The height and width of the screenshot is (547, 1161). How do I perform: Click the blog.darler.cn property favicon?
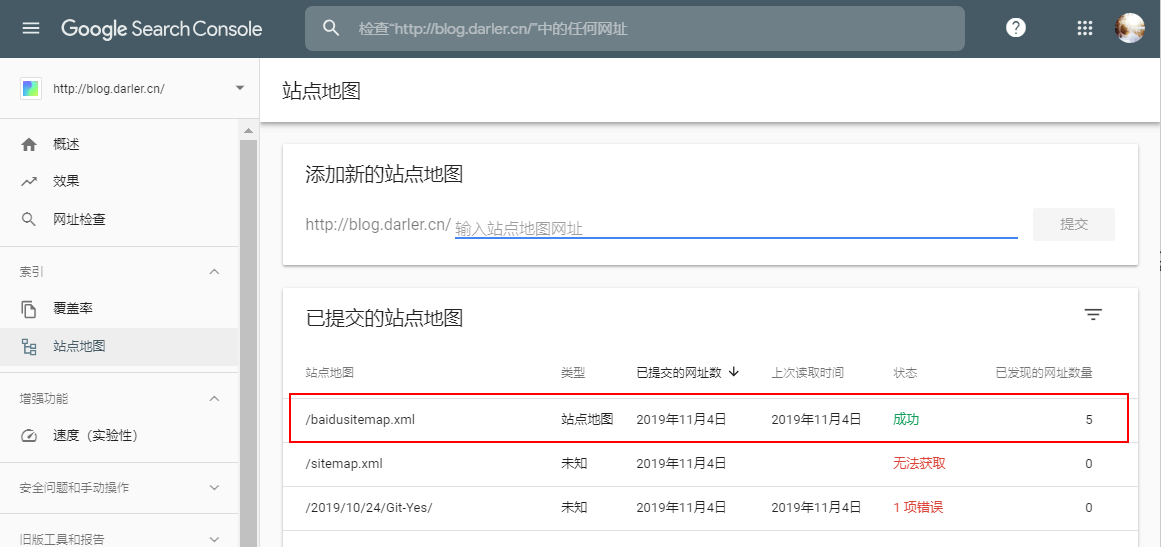click(x=30, y=89)
